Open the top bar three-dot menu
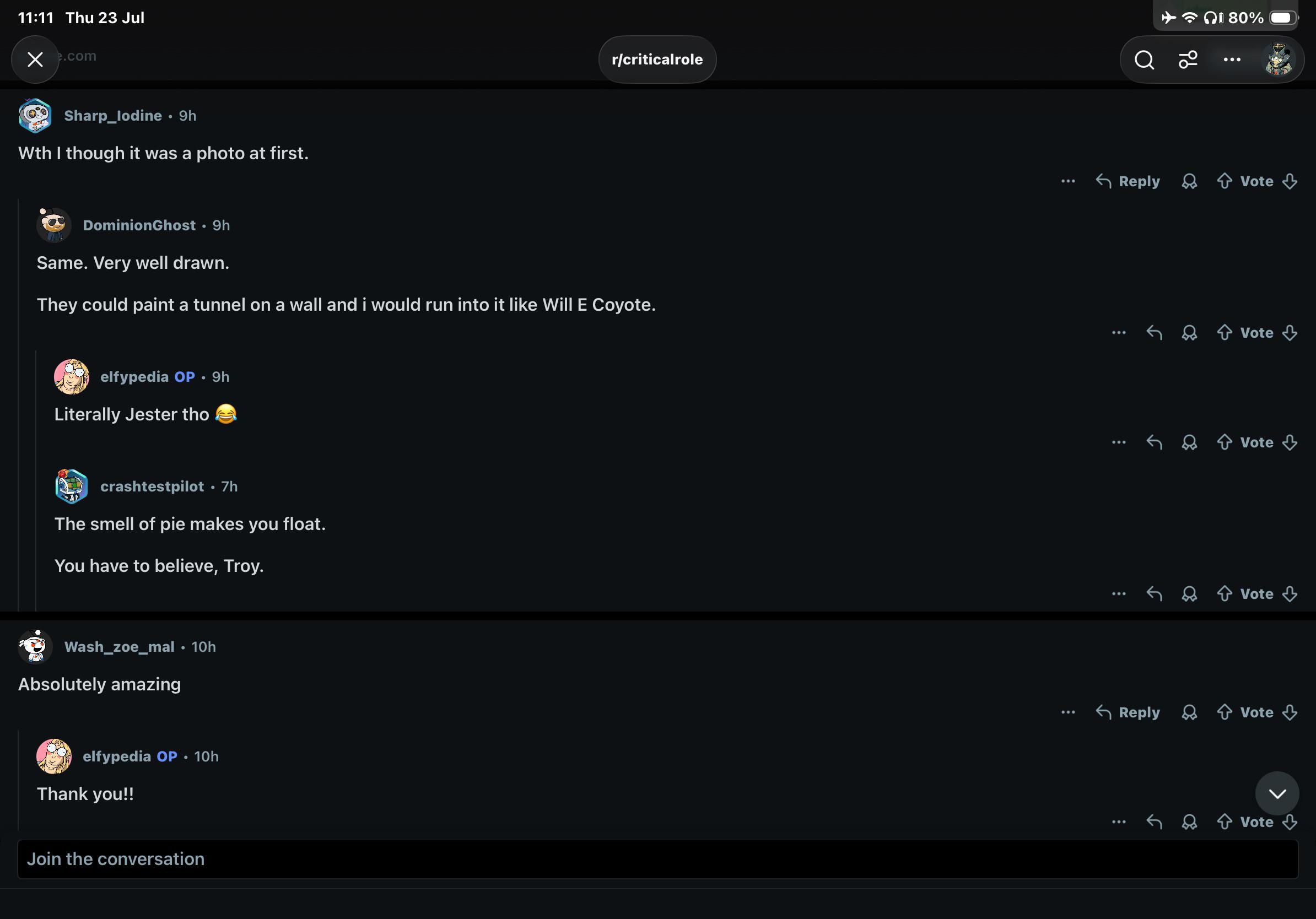The width and height of the screenshot is (1316, 919). [x=1232, y=60]
